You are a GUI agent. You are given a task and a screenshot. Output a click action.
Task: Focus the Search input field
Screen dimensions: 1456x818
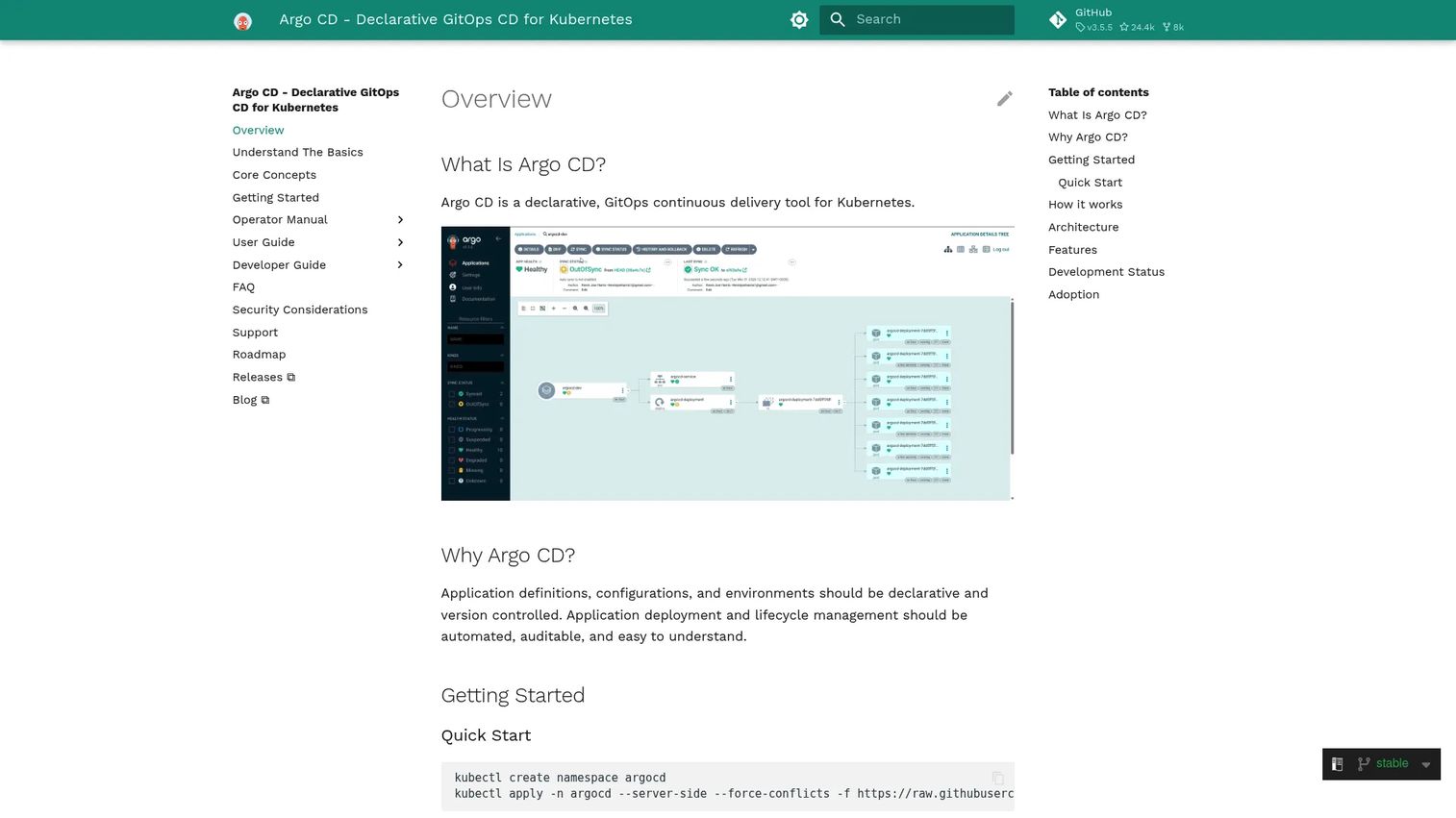916,20
